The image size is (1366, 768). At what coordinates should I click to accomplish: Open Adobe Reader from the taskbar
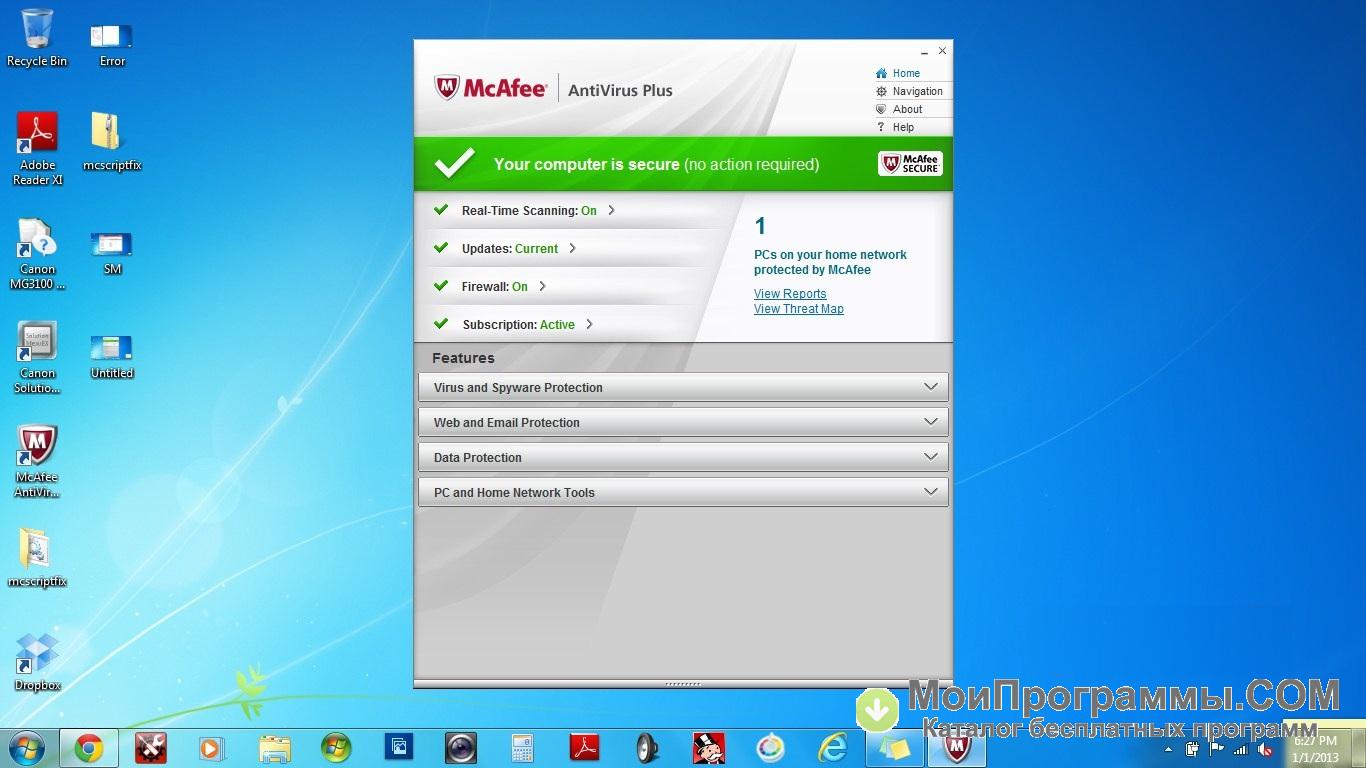tap(584, 747)
